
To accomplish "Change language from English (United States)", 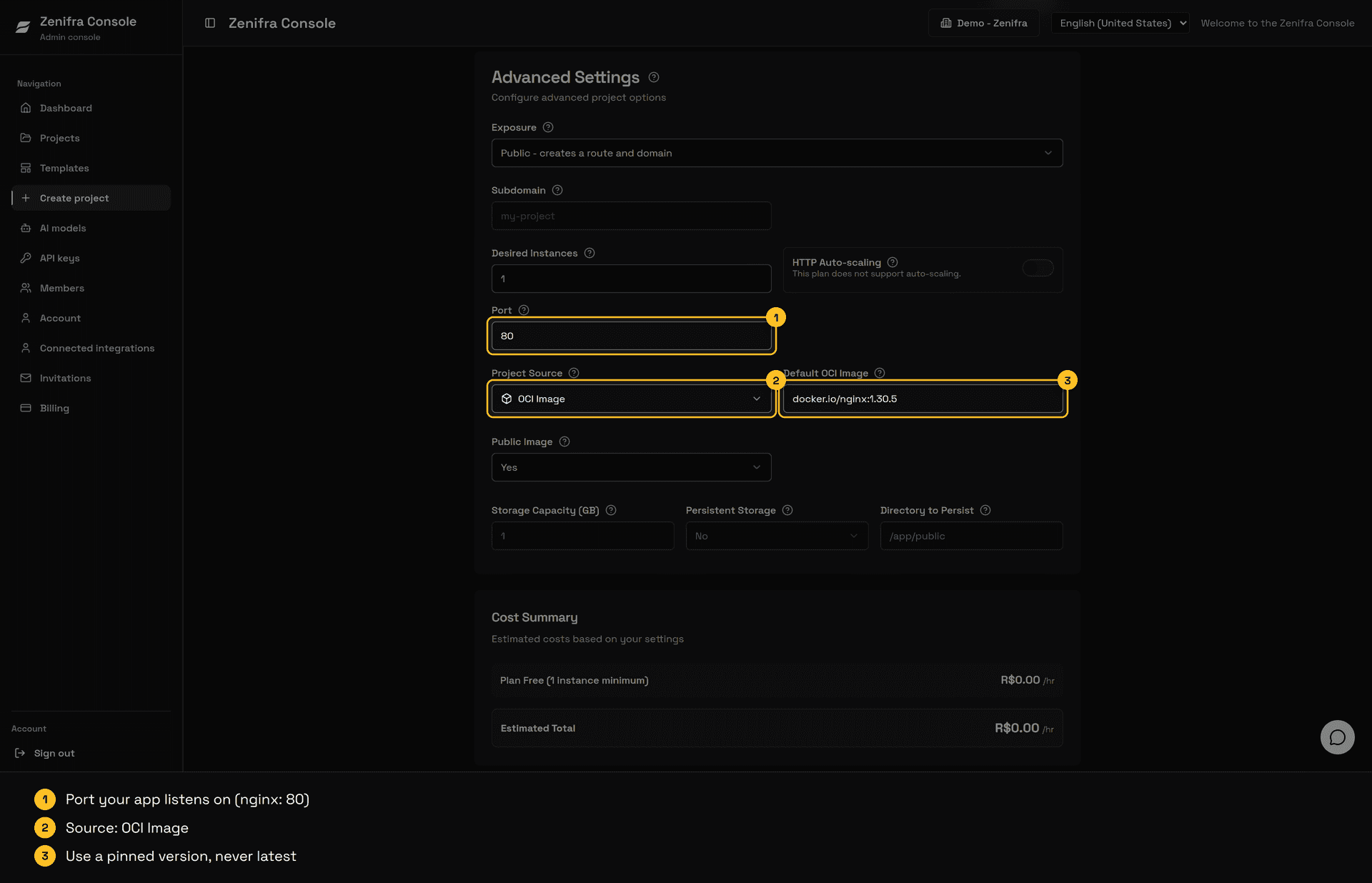I will point(1120,23).
